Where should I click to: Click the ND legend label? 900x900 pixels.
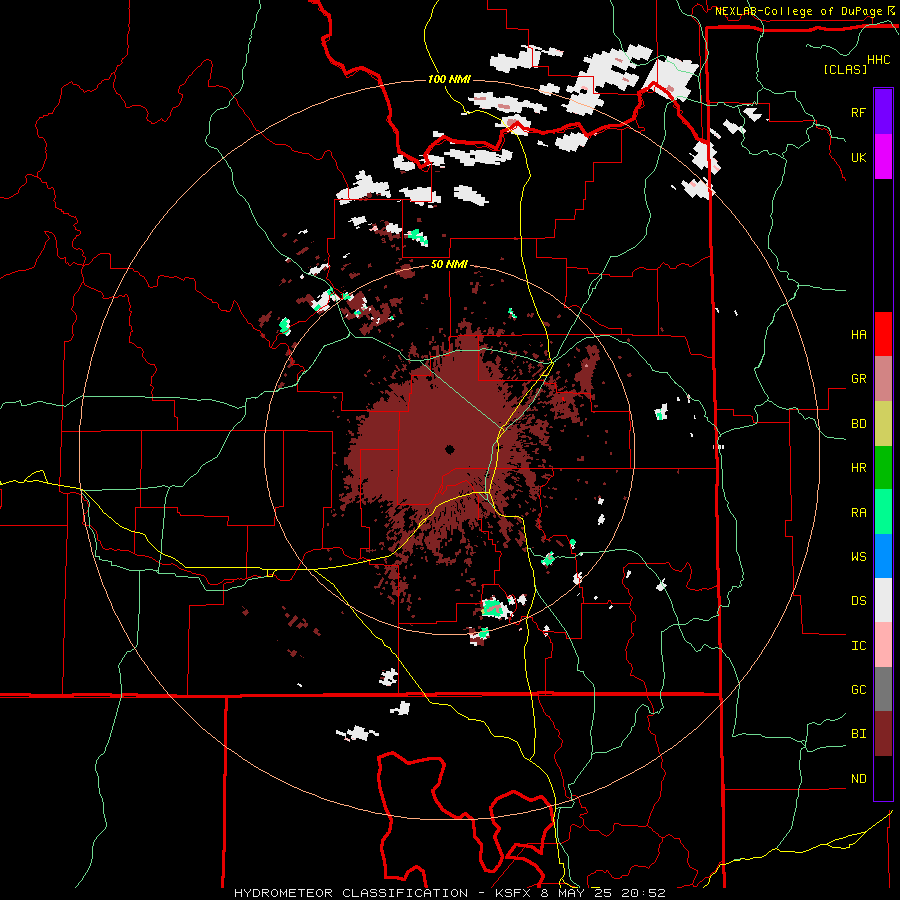point(858,779)
